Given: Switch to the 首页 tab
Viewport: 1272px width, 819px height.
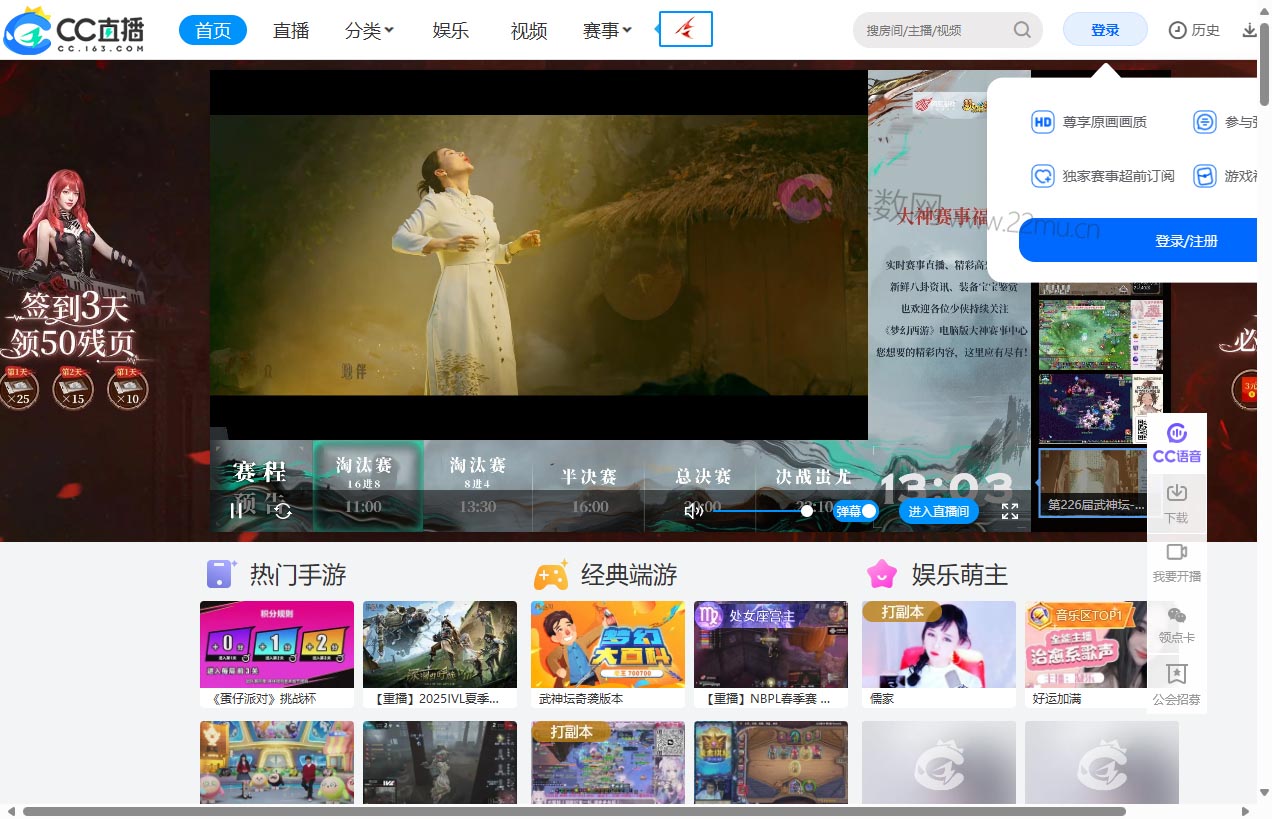Looking at the screenshot, I should (x=212, y=30).
